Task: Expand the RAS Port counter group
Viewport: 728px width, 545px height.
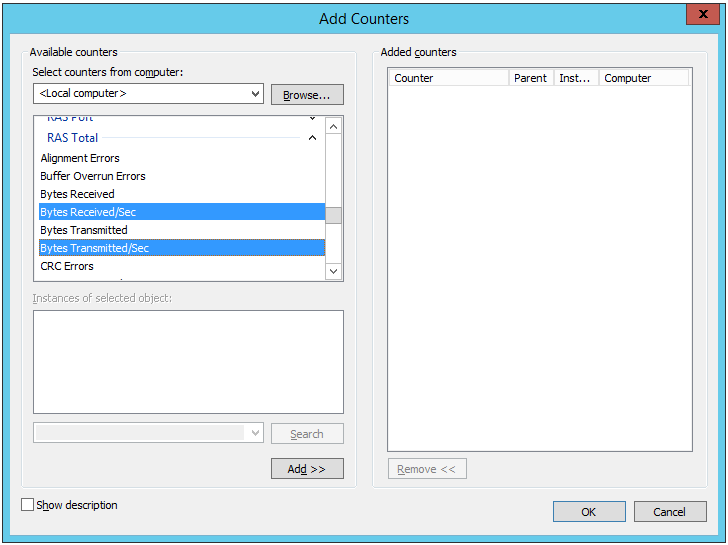Action: pyautogui.click(x=312, y=118)
